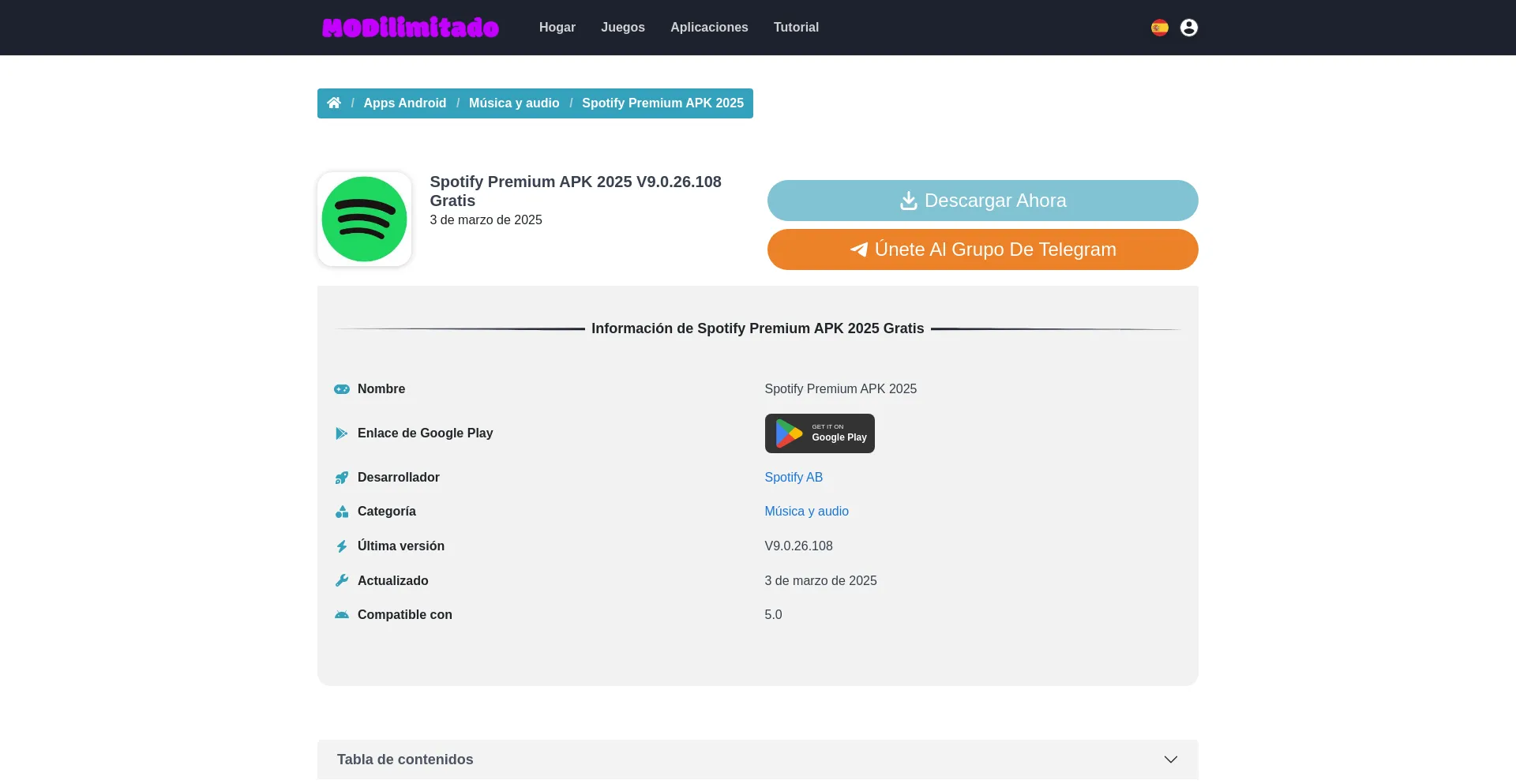
Task: Click the Enlace de Google Play label
Action: coord(426,433)
